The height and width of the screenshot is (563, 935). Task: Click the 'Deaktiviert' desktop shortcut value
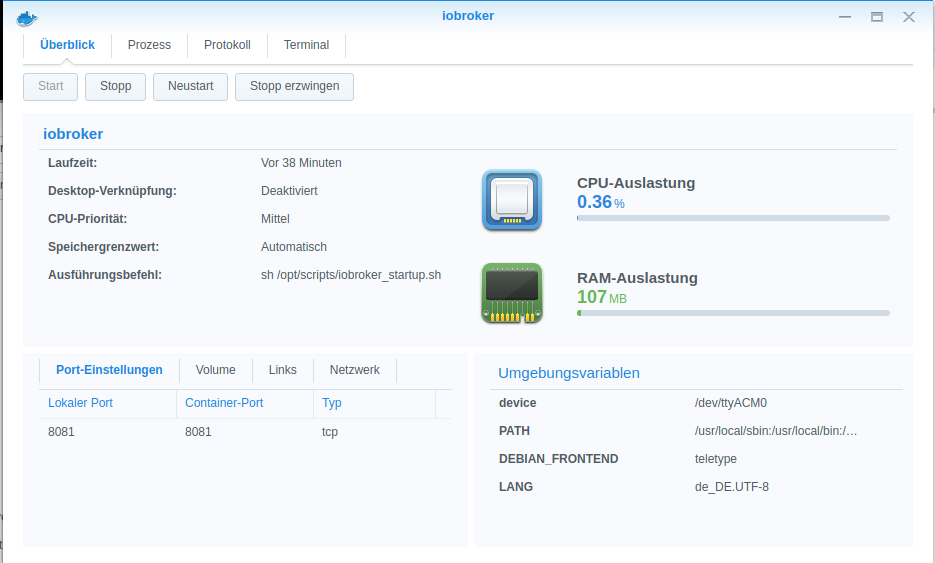289,191
